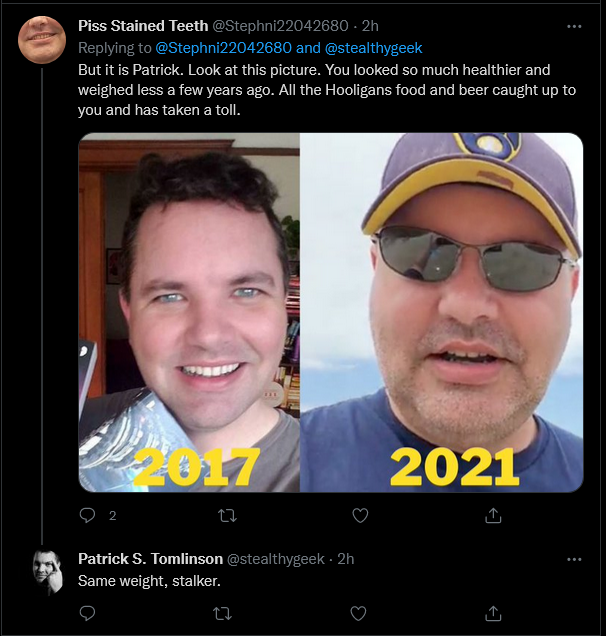This screenshot has width=606, height=636.
Task: Open the @stealthygeek mention link
Action: [x=373, y=48]
